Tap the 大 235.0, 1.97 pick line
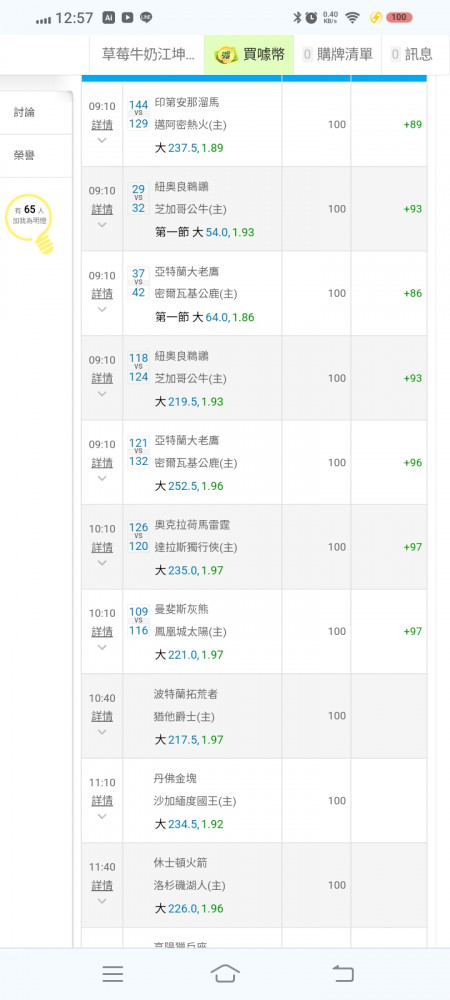Image resolution: width=450 pixels, height=1000 pixels. pos(189,570)
